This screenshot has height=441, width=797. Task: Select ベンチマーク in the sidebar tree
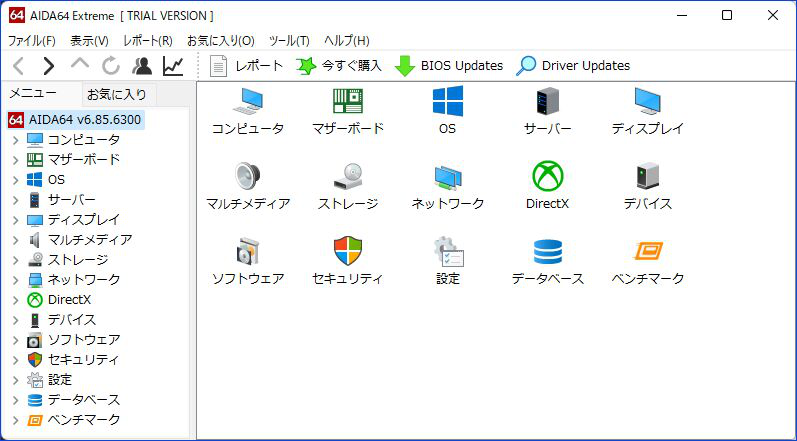[84, 420]
